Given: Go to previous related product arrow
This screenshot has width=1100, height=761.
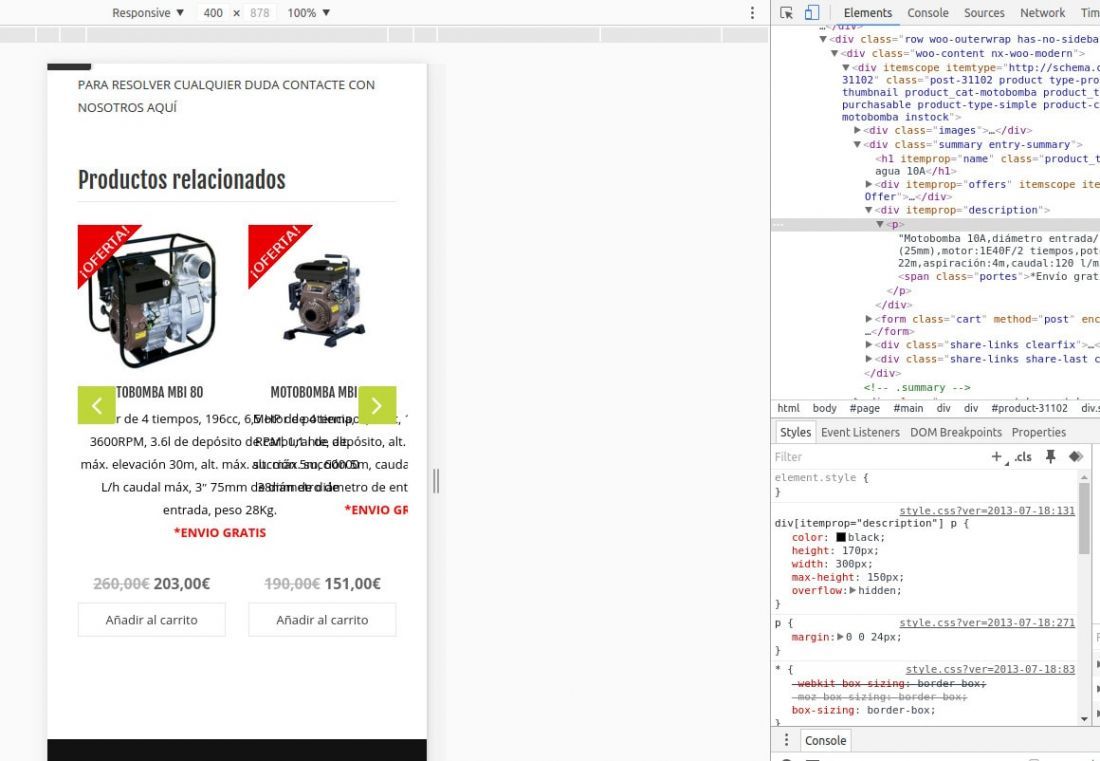Looking at the screenshot, I should point(96,405).
